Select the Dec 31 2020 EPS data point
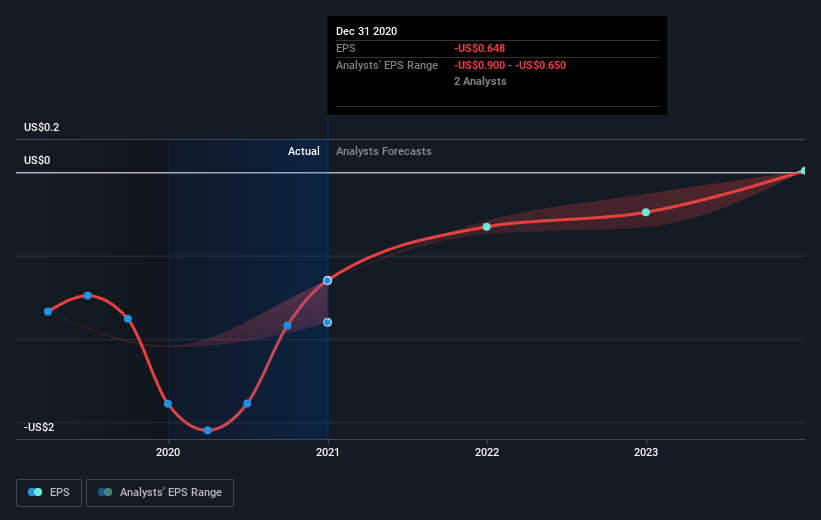821x520 pixels. tap(327, 281)
